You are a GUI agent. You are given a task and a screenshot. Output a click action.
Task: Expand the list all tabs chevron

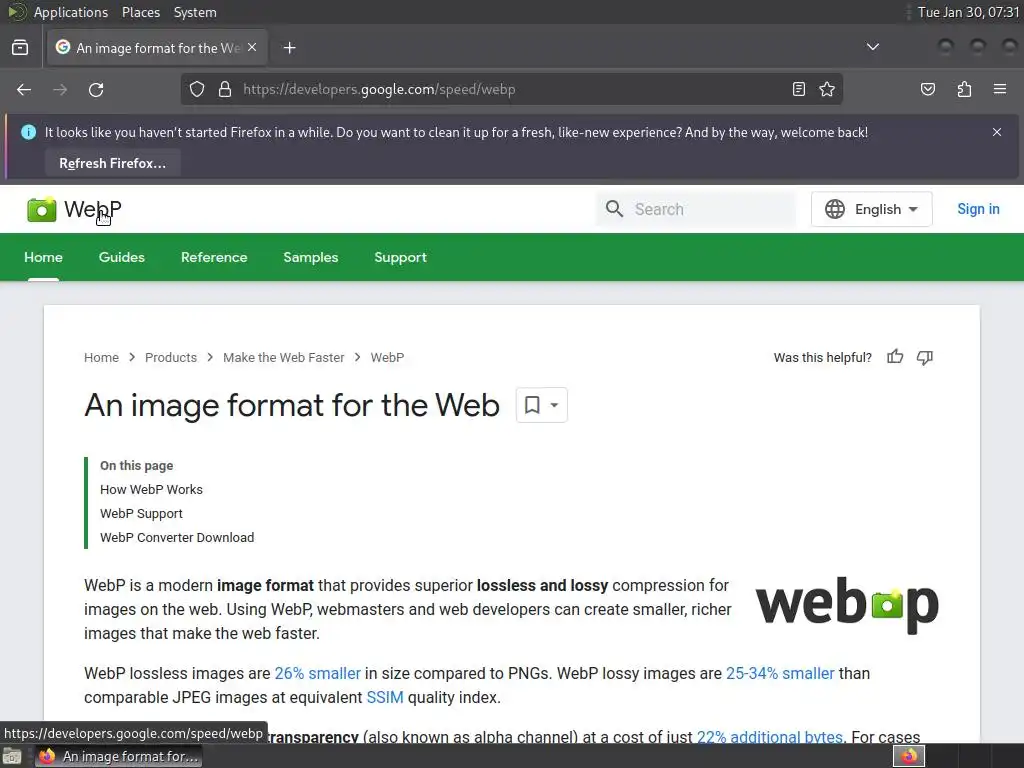tap(872, 47)
